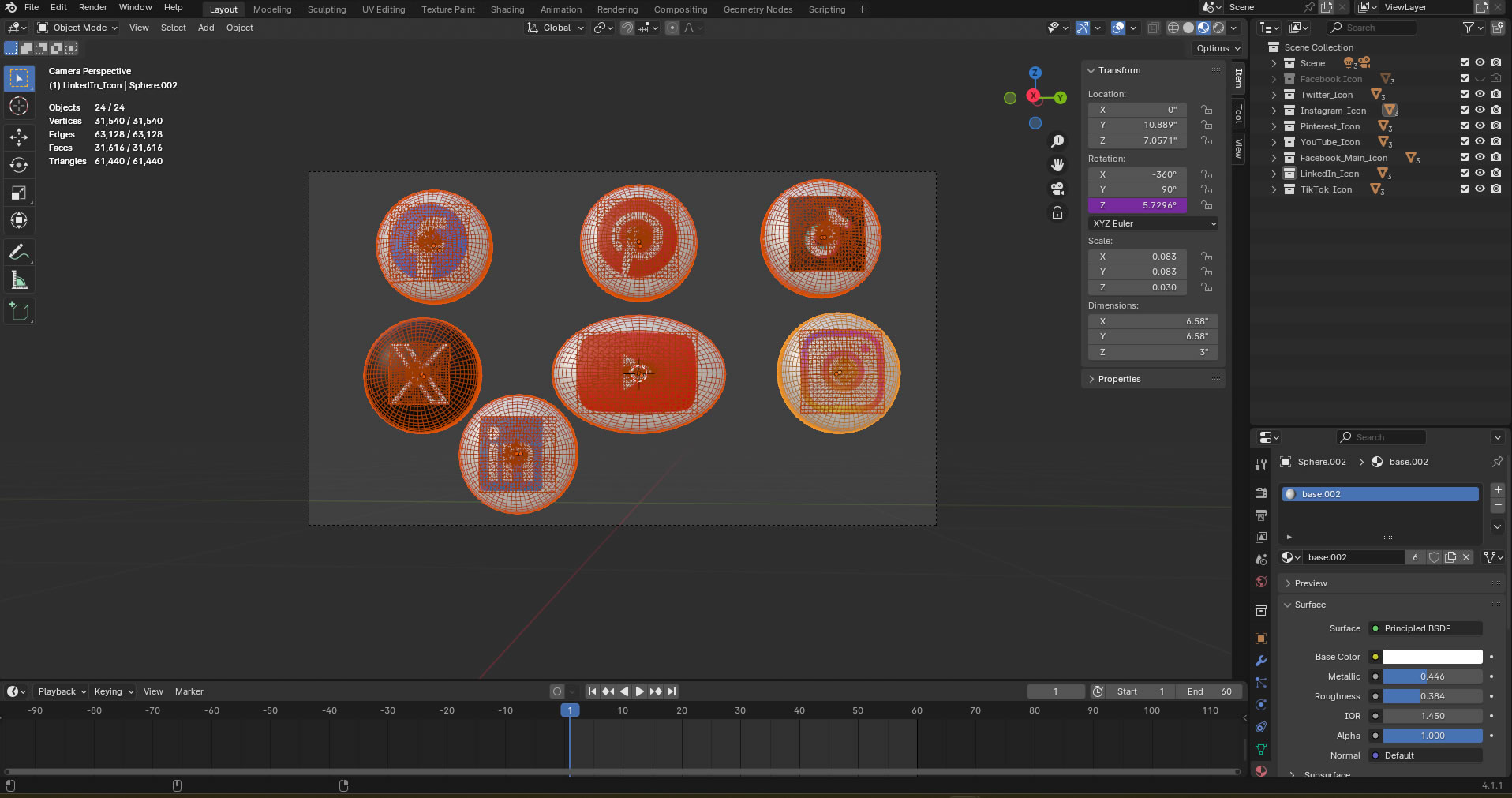Click the Base Color white swatch
The width and height of the screenshot is (1512, 798).
click(1432, 657)
